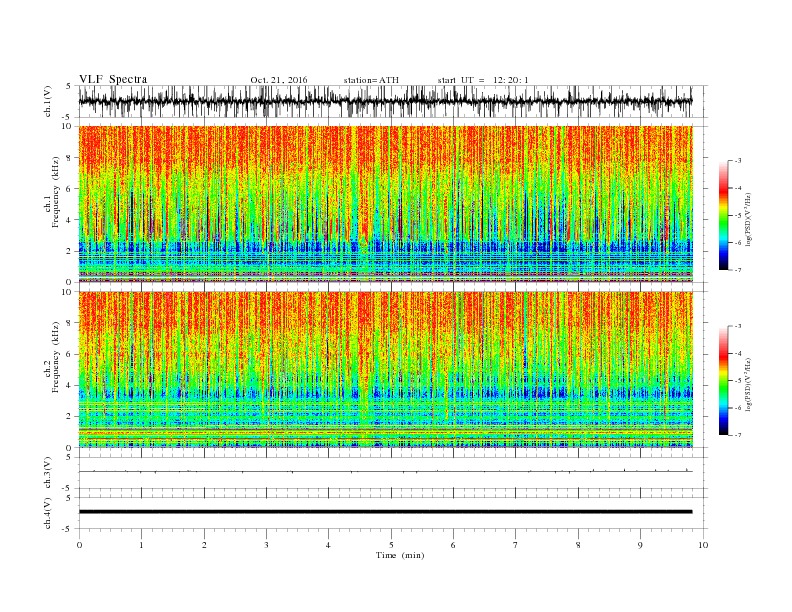Click the time axis tick label "2"
The width and height of the screenshot is (792, 612).
[204, 545]
